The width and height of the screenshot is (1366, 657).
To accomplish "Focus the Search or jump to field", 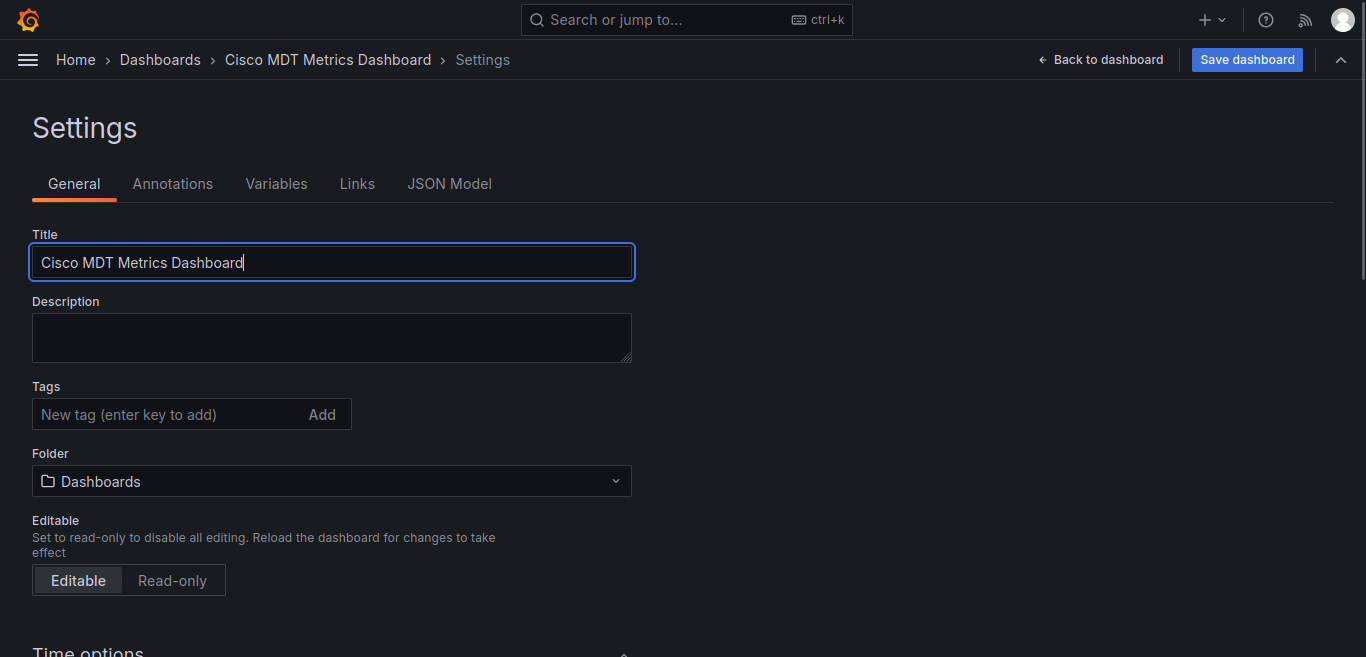I will [687, 20].
